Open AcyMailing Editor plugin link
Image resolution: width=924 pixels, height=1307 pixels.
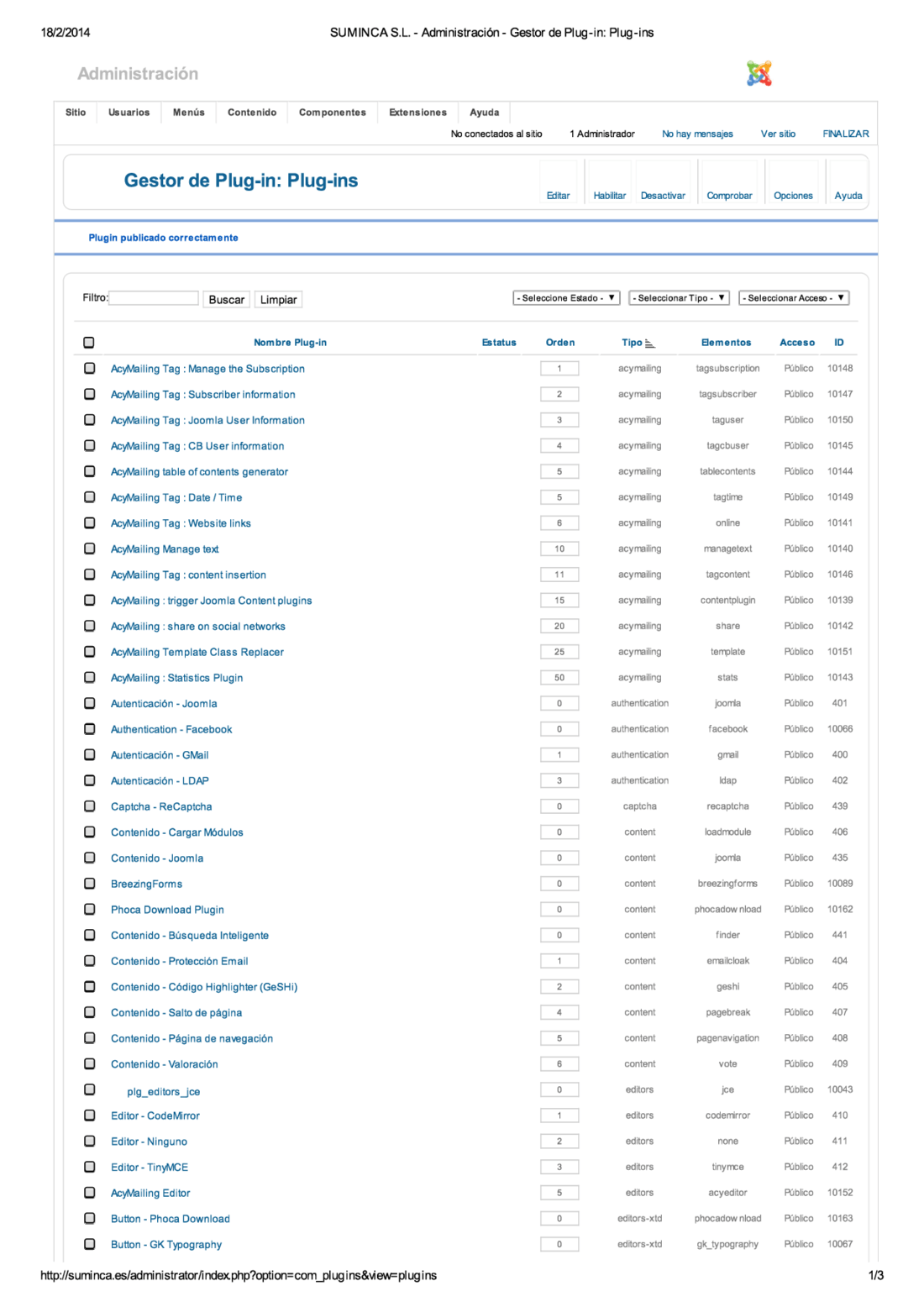coord(150,1193)
